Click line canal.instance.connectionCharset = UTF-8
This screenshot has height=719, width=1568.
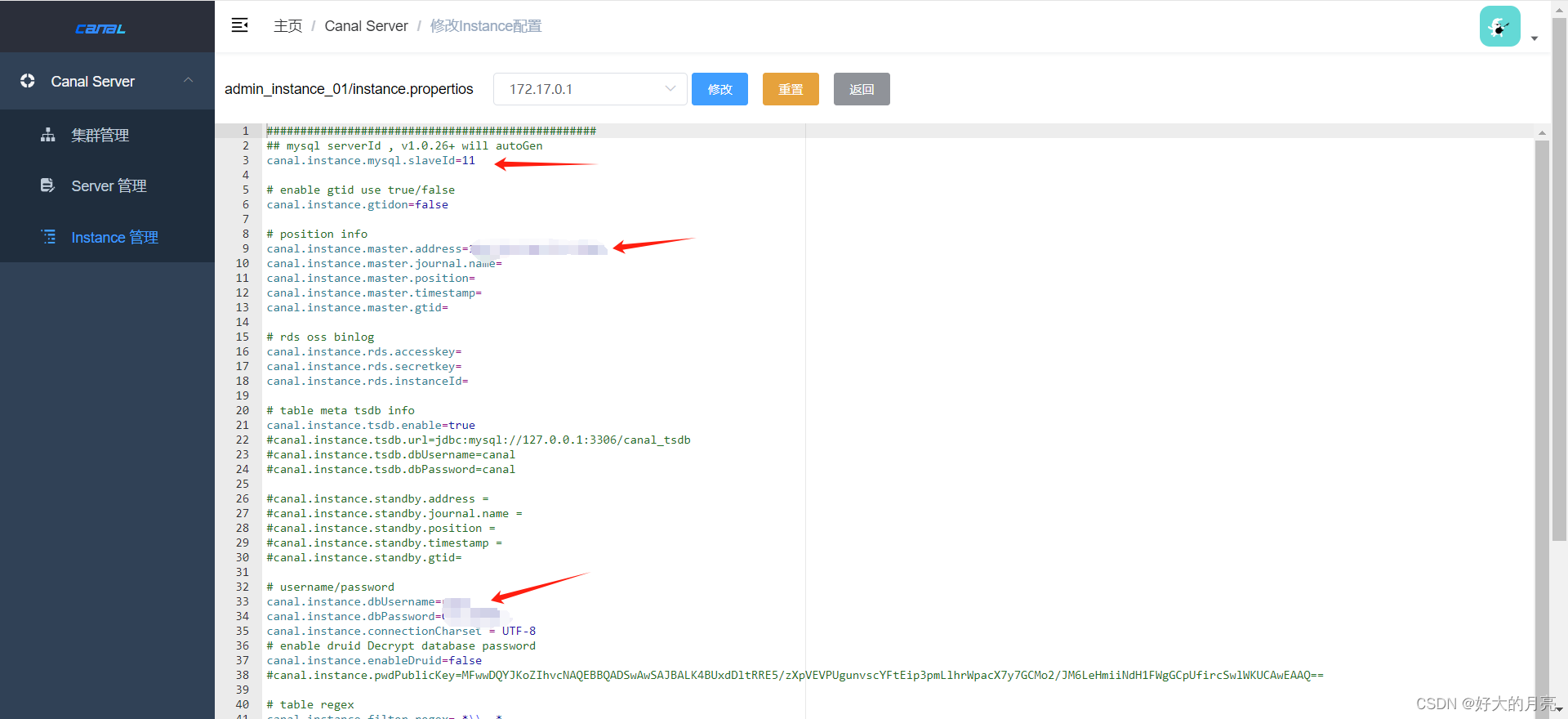(x=401, y=631)
